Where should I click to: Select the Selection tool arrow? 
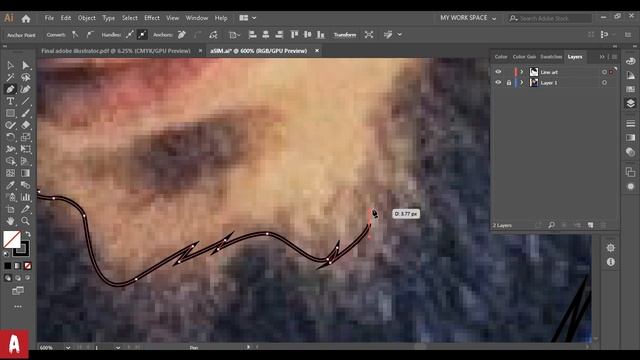pos(10,65)
